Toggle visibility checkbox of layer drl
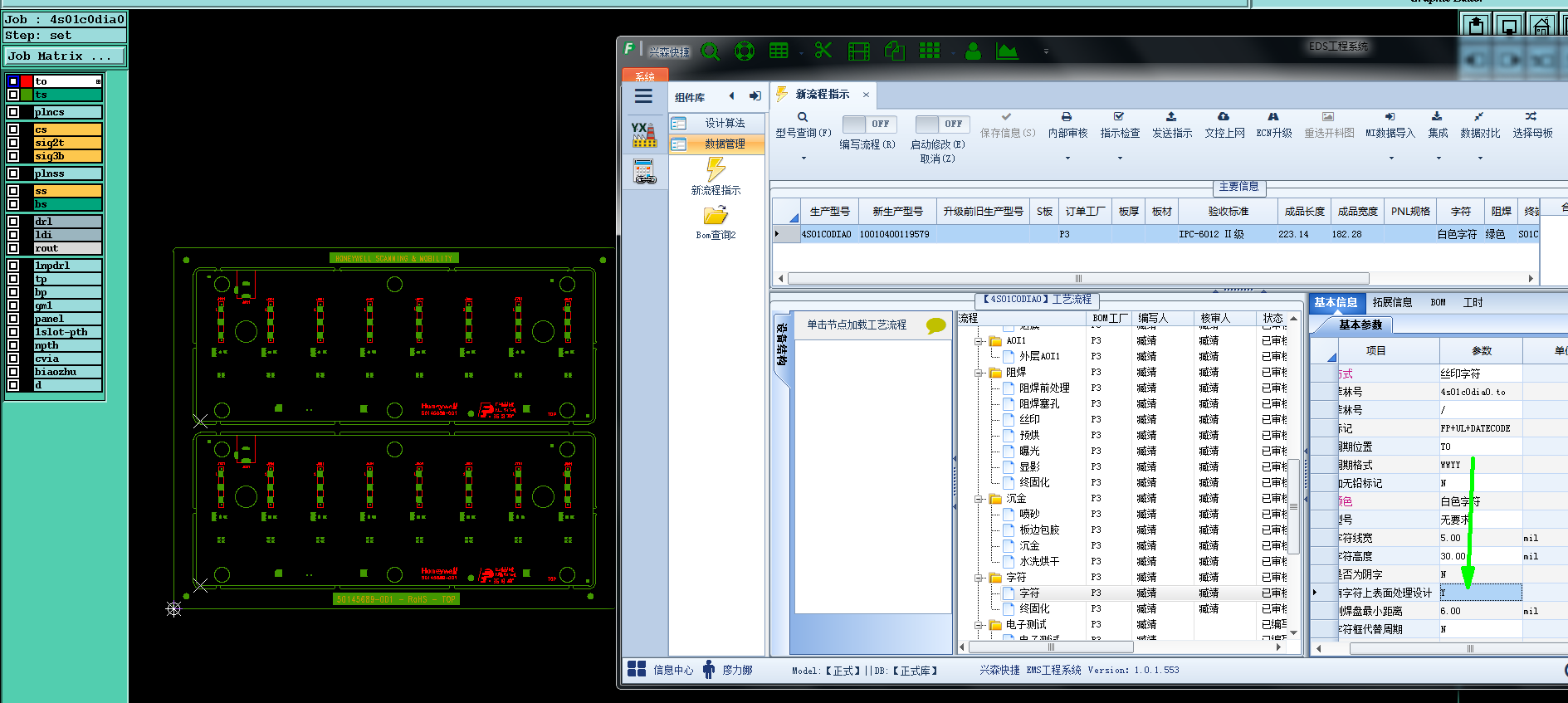Screen dimensions: 1568x703 13,222
